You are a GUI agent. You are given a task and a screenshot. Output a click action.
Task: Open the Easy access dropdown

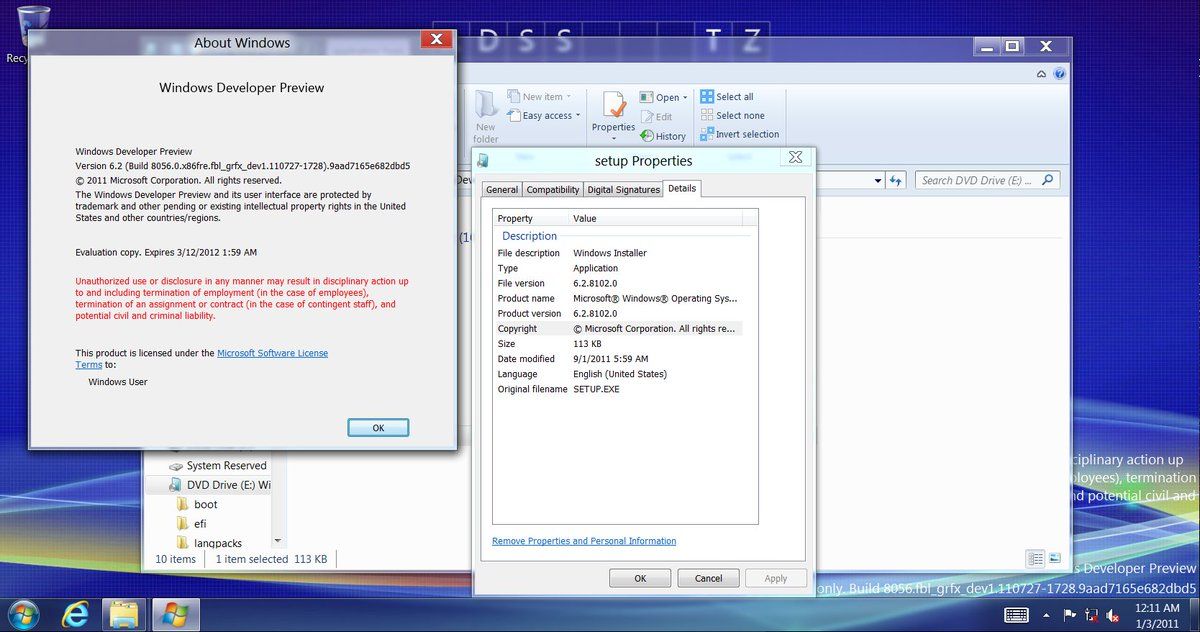pos(550,116)
